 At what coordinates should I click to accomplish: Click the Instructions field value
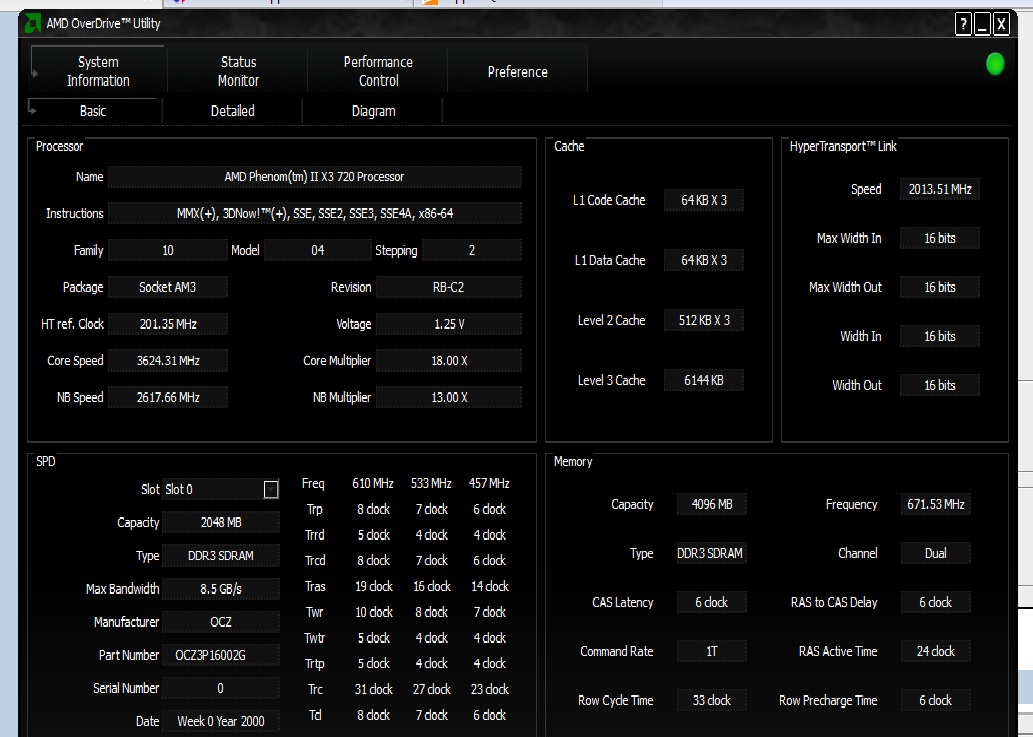tap(314, 213)
